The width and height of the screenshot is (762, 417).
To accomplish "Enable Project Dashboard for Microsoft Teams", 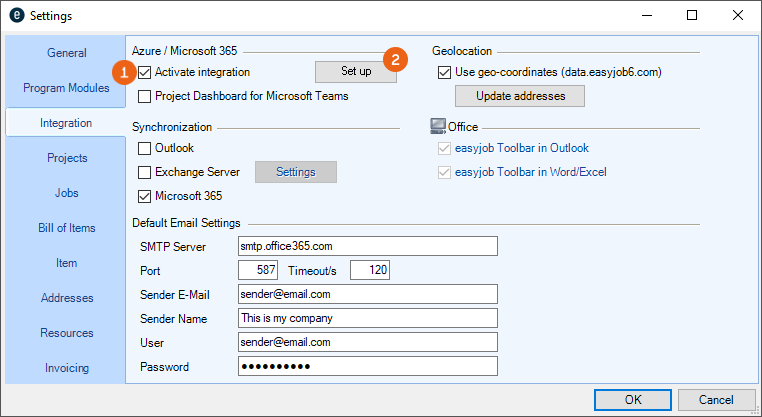I will tap(146, 97).
